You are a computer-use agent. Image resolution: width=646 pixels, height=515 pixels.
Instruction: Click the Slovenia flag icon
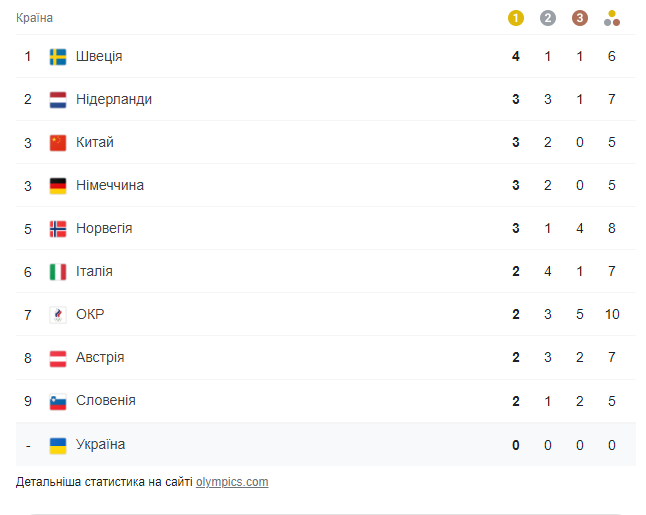[x=58, y=401]
